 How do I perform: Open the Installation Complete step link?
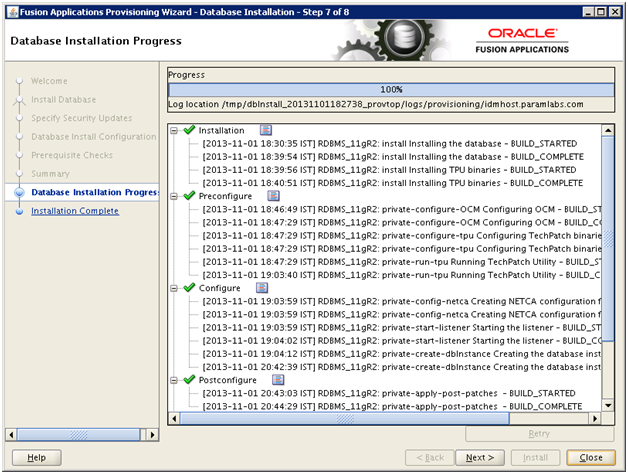pos(75,211)
